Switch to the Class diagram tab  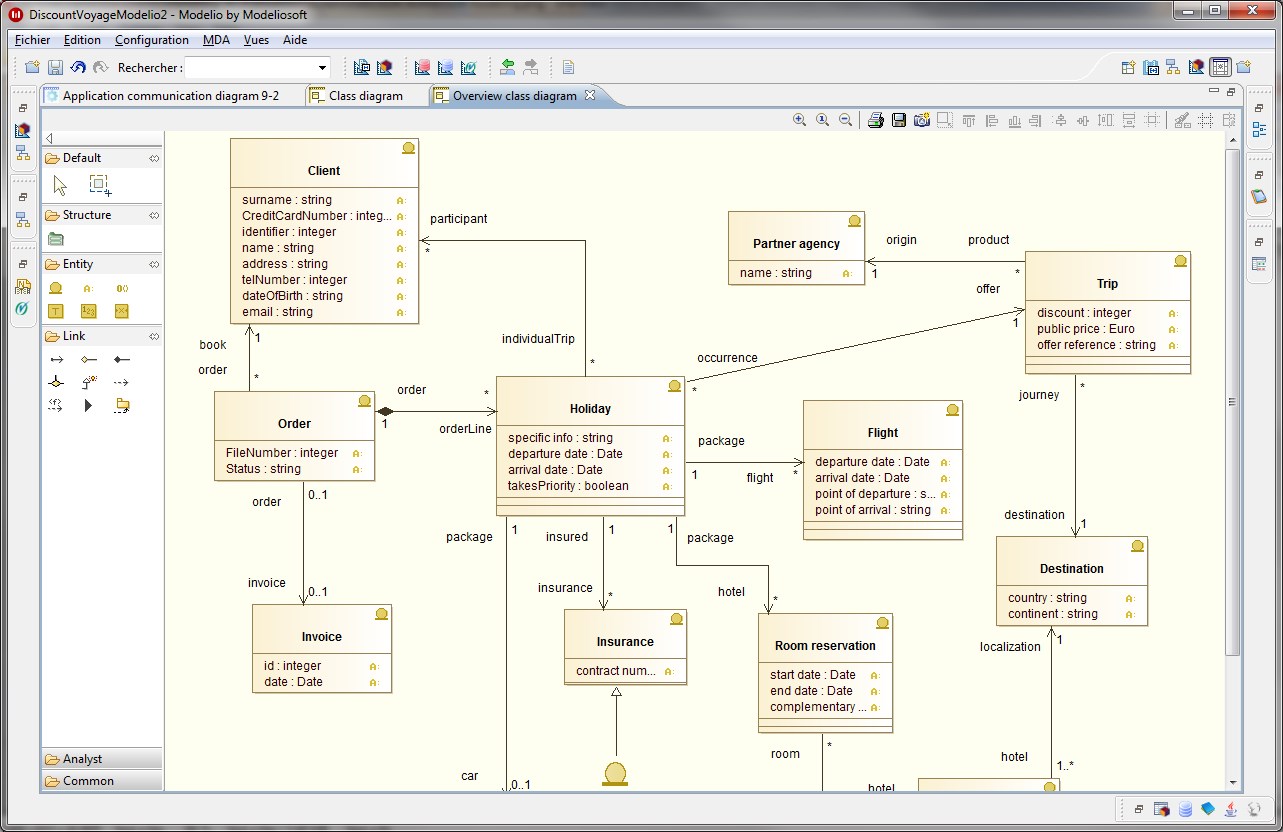coord(365,96)
